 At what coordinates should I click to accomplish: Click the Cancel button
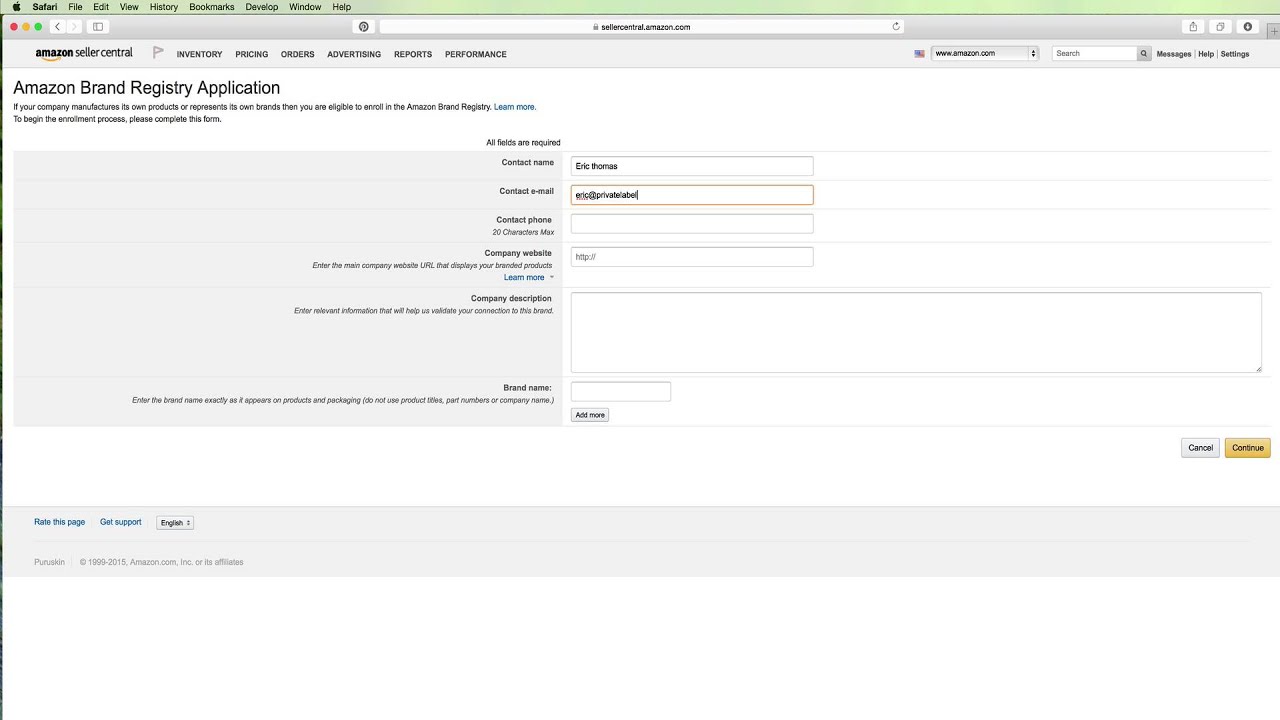point(1201,448)
